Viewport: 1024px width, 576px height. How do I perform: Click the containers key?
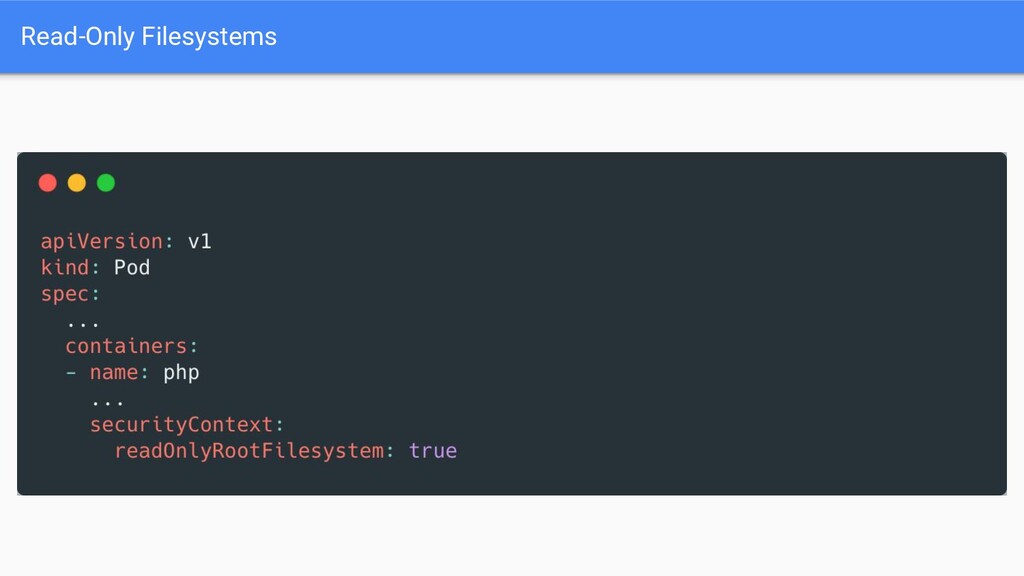pos(126,346)
